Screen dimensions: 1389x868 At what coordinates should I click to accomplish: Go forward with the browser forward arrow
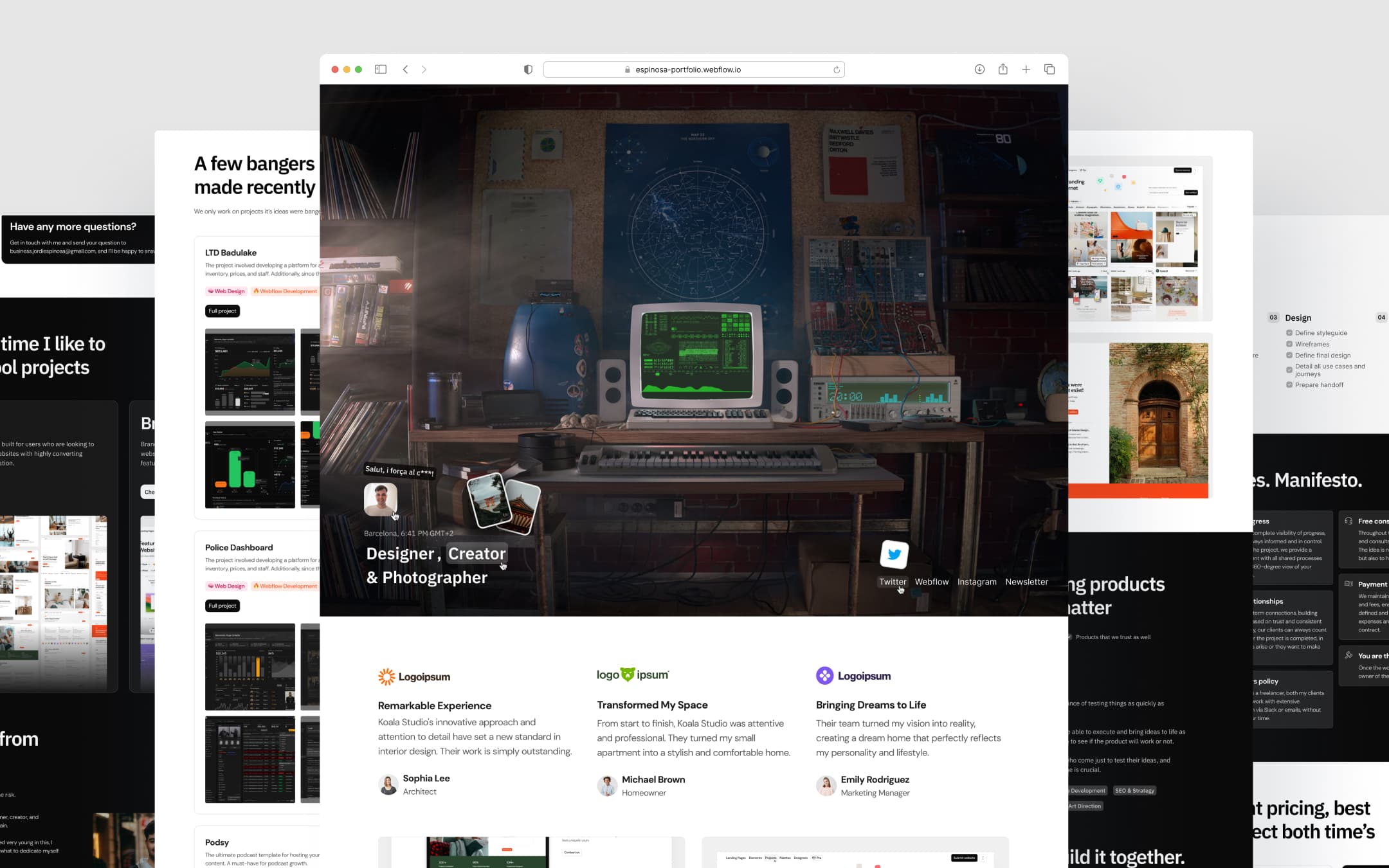[x=424, y=69]
